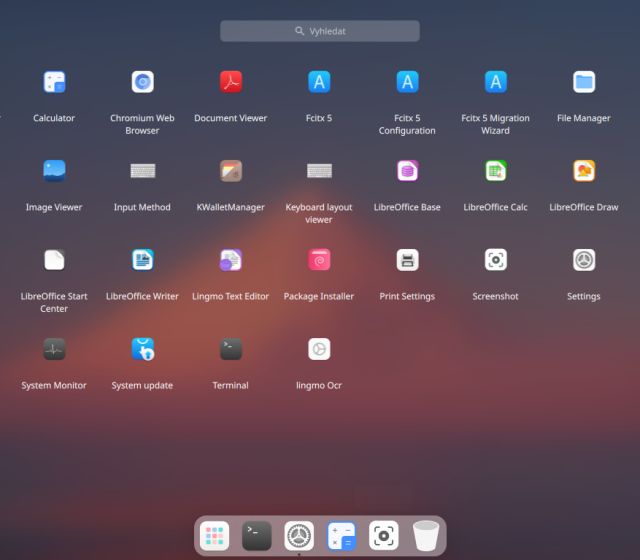Click the launcher grid icon in dock
640x560 pixels.
tap(214, 536)
